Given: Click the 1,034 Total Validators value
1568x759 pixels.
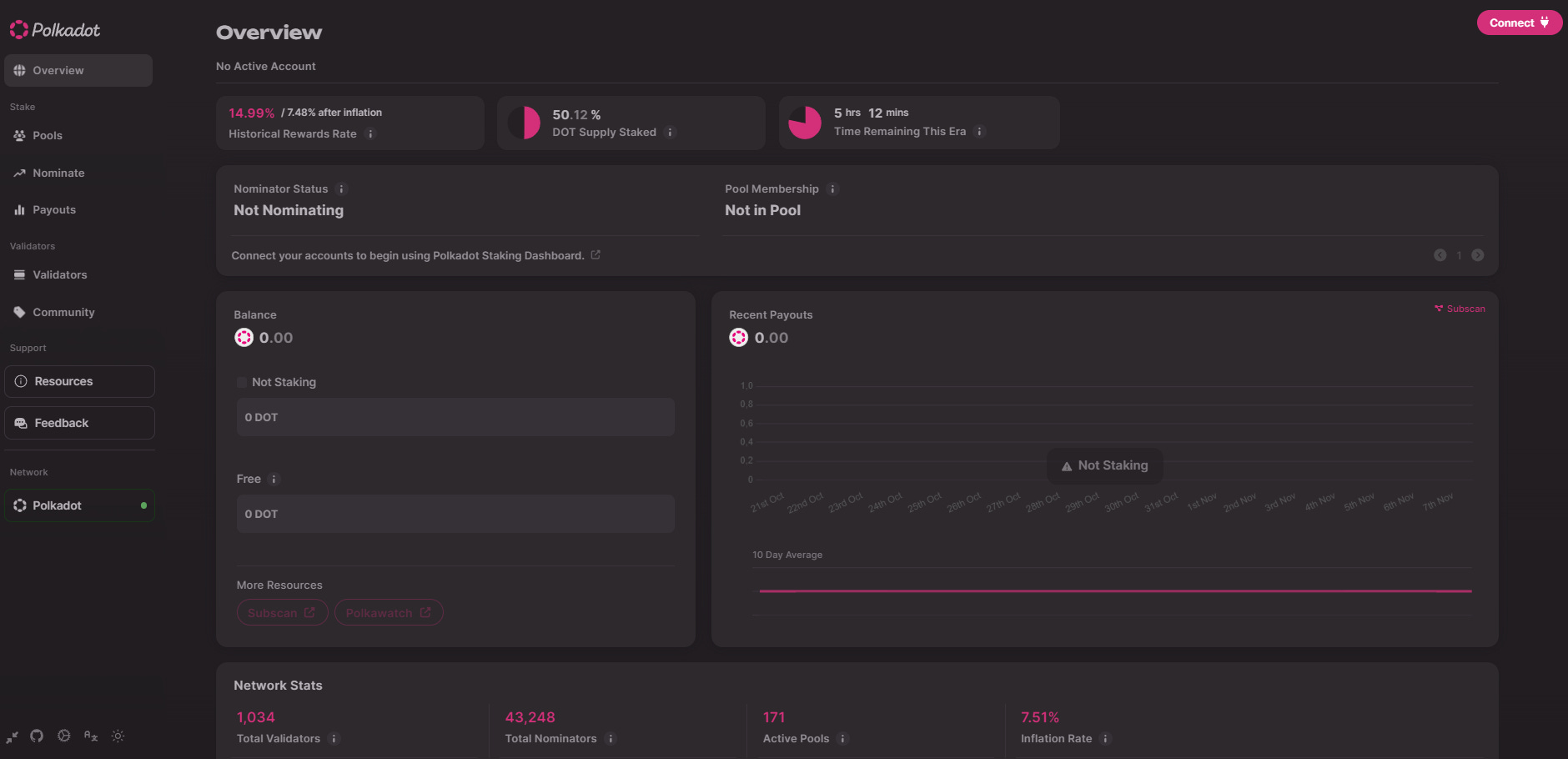Looking at the screenshot, I should tap(256, 718).
